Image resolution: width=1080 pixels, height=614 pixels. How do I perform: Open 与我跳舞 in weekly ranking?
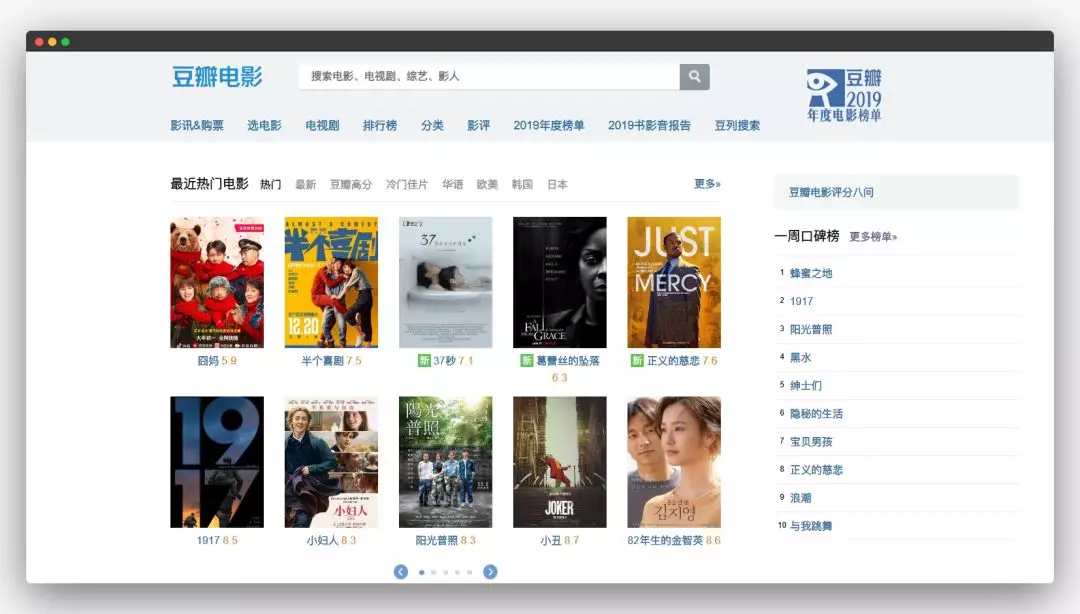pyautogui.click(x=811, y=526)
